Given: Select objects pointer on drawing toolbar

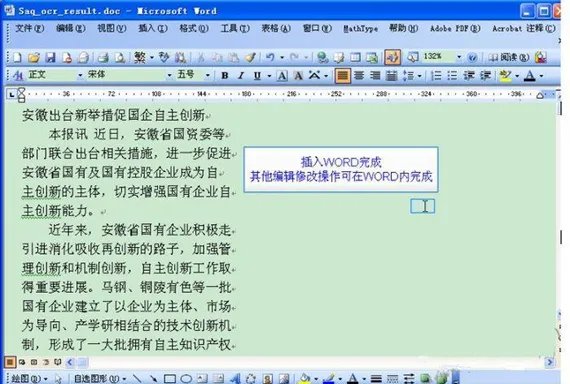Looking at the screenshot, I should (58, 379).
